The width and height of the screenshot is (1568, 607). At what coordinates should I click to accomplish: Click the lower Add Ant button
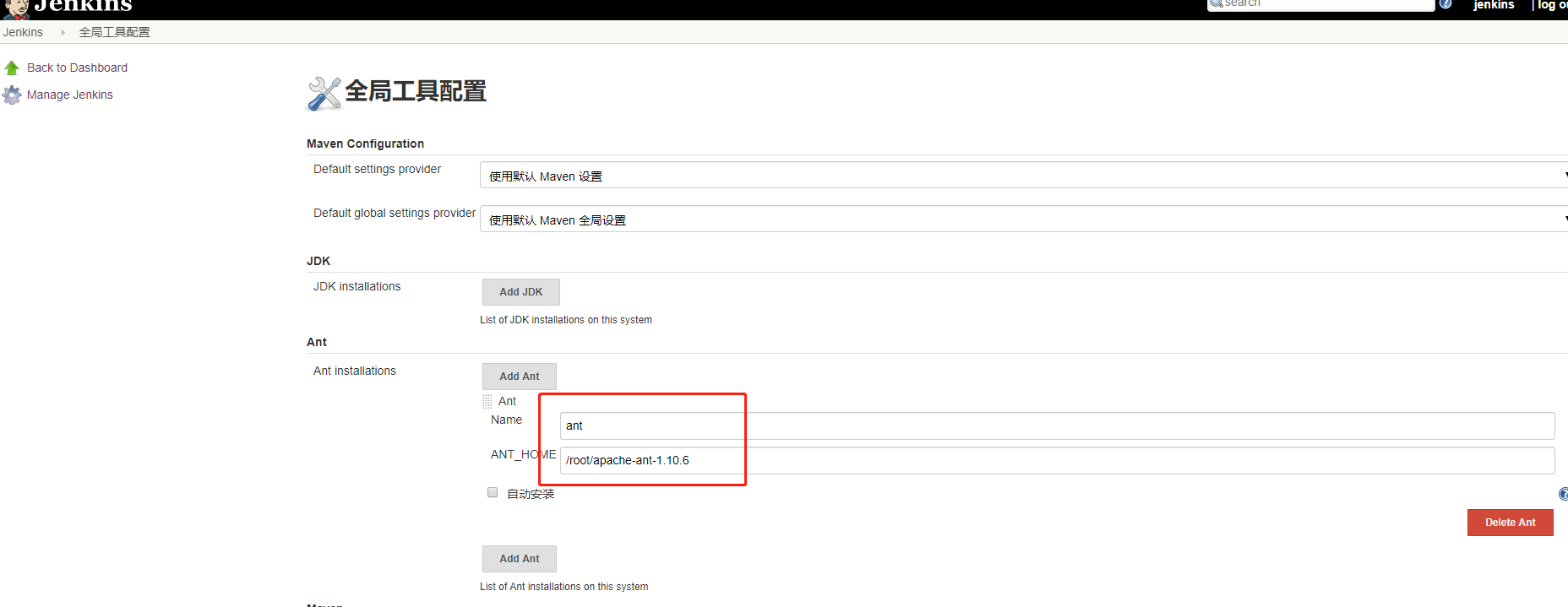pyautogui.click(x=520, y=559)
